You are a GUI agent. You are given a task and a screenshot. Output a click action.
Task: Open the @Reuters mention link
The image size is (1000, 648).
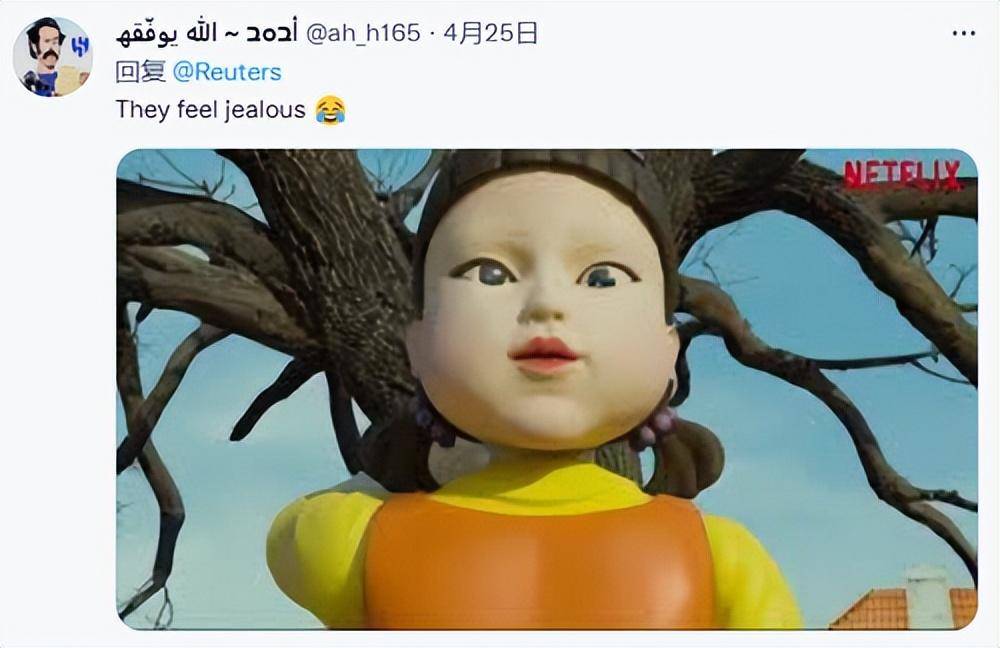pyautogui.click(x=227, y=71)
